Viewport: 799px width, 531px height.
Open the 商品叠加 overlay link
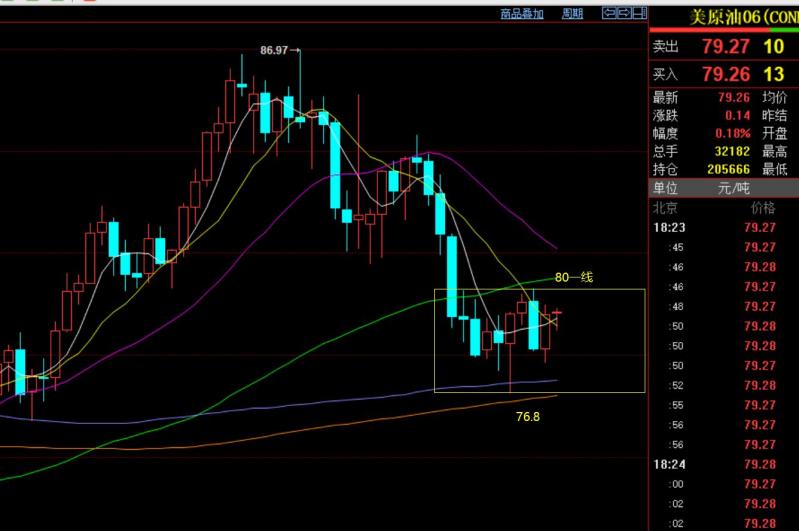(x=522, y=14)
